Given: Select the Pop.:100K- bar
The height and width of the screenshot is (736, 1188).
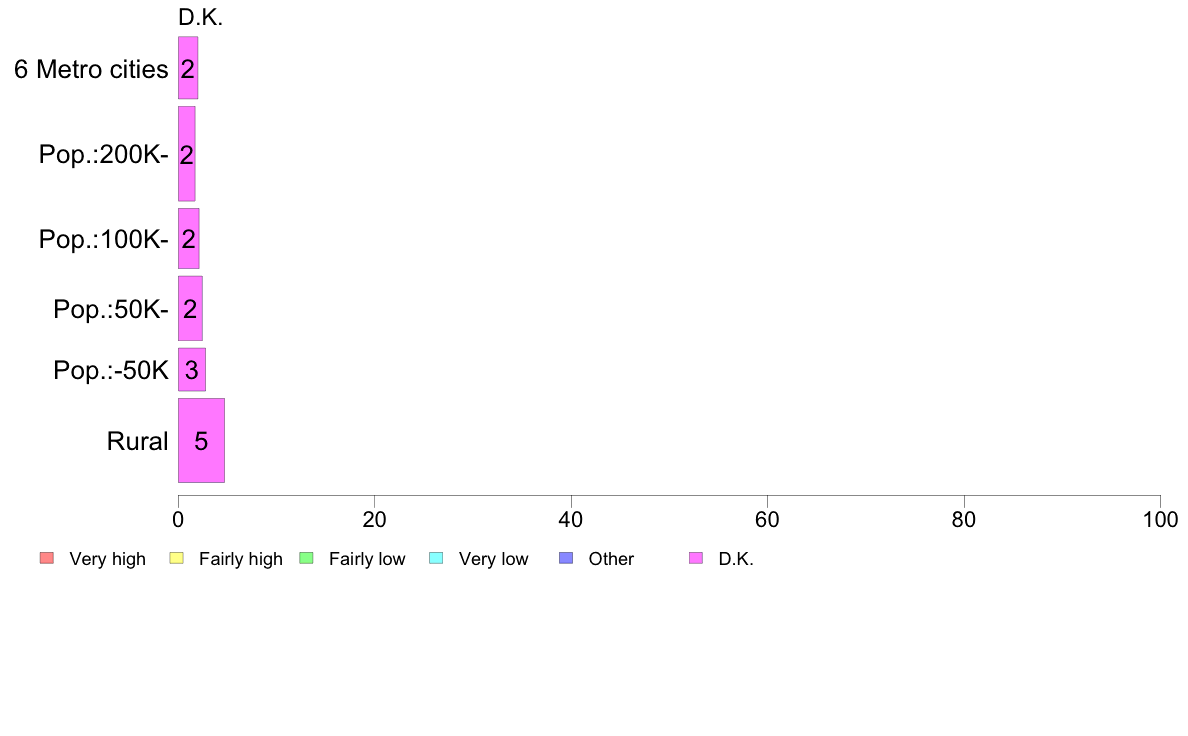Looking at the screenshot, I should click(x=189, y=239).
